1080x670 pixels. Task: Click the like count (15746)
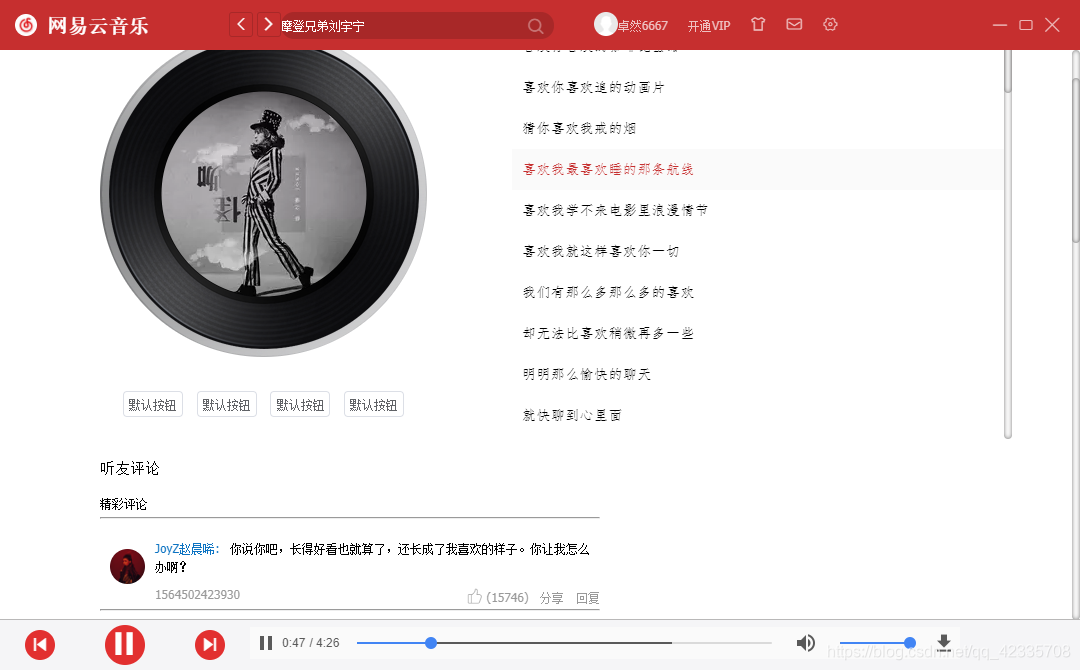coord(508,598)
